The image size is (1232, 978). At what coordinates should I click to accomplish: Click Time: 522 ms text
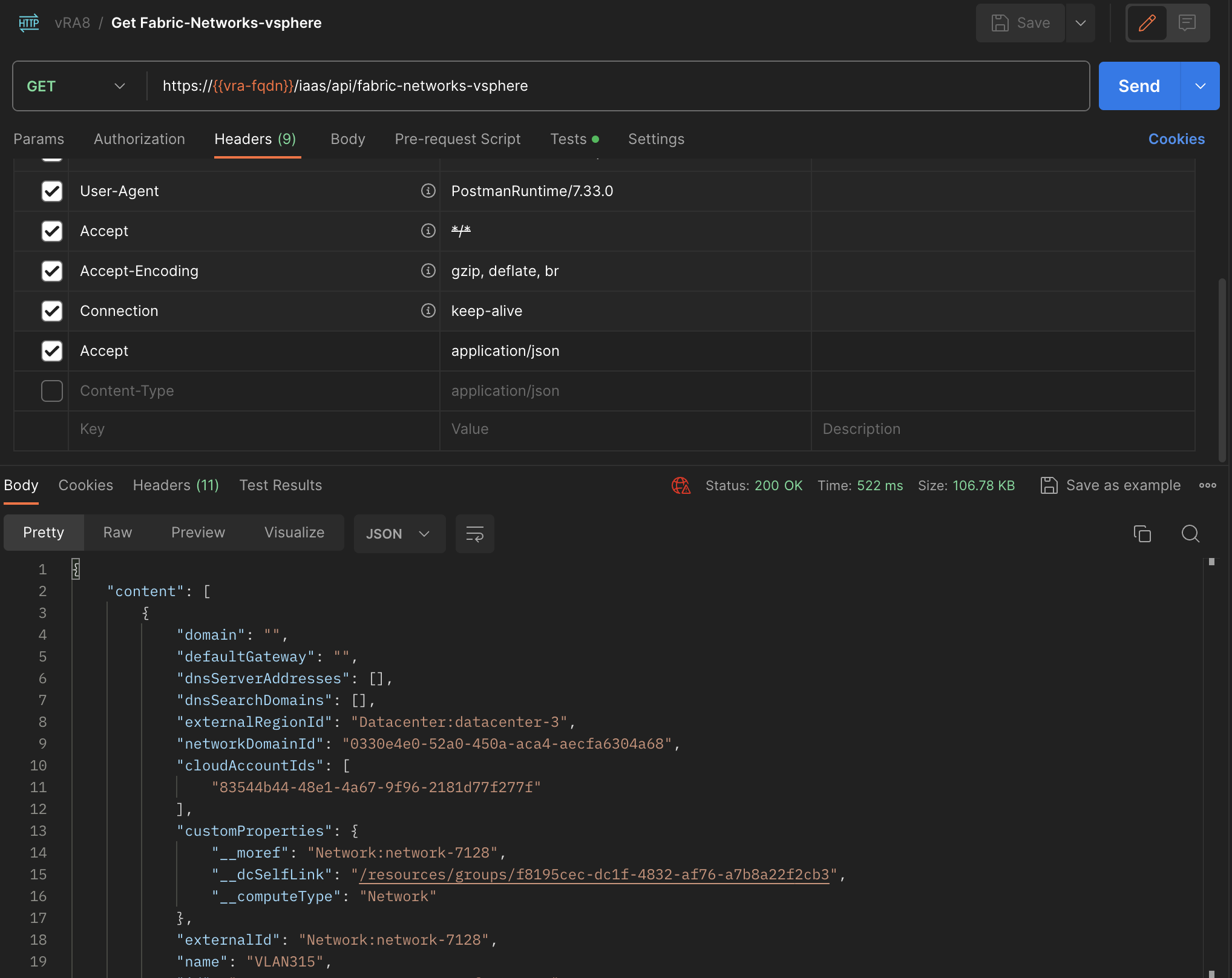click(x=860, y=485)
